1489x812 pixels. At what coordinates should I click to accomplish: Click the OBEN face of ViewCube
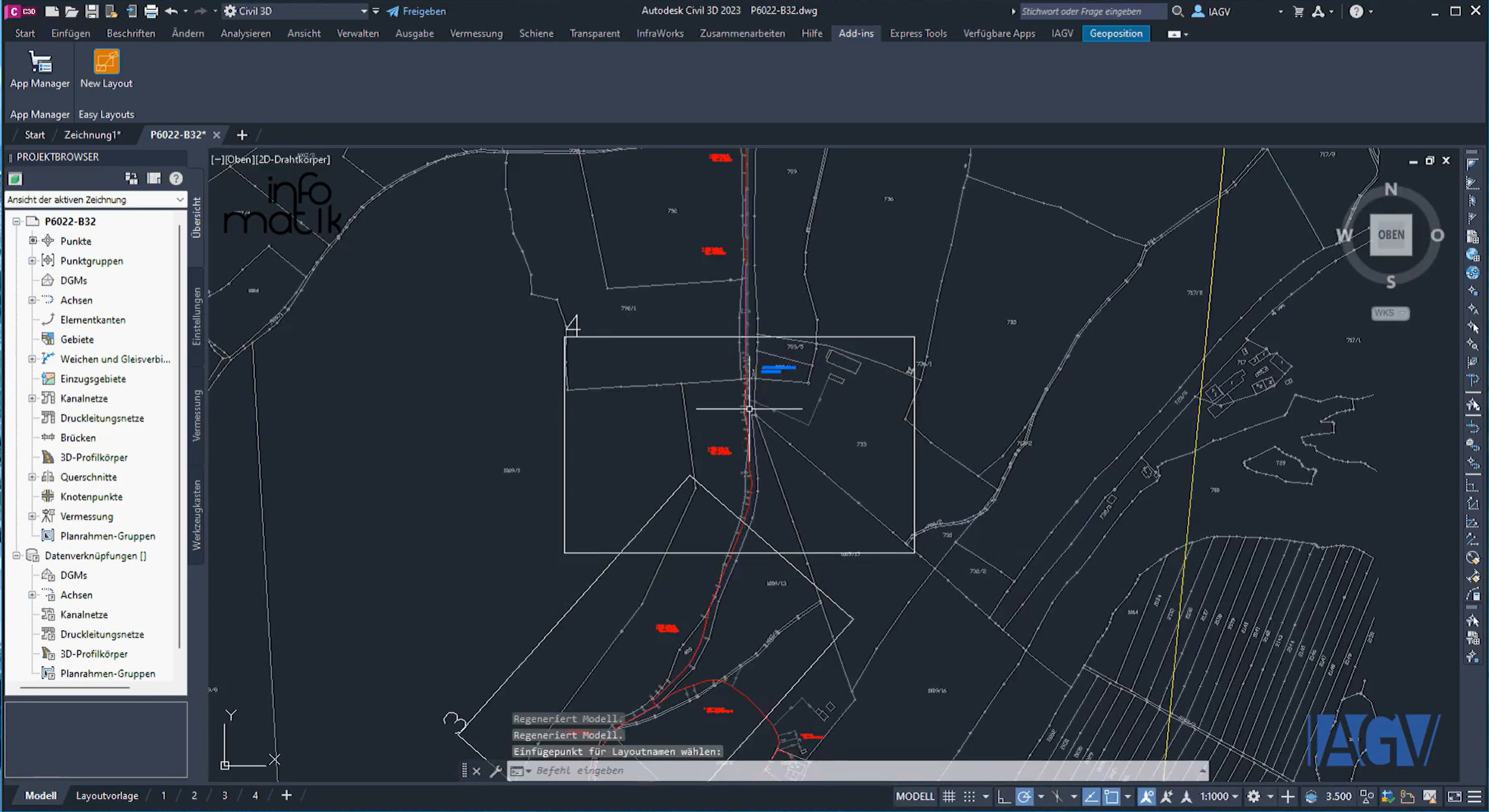[1391, 235]
